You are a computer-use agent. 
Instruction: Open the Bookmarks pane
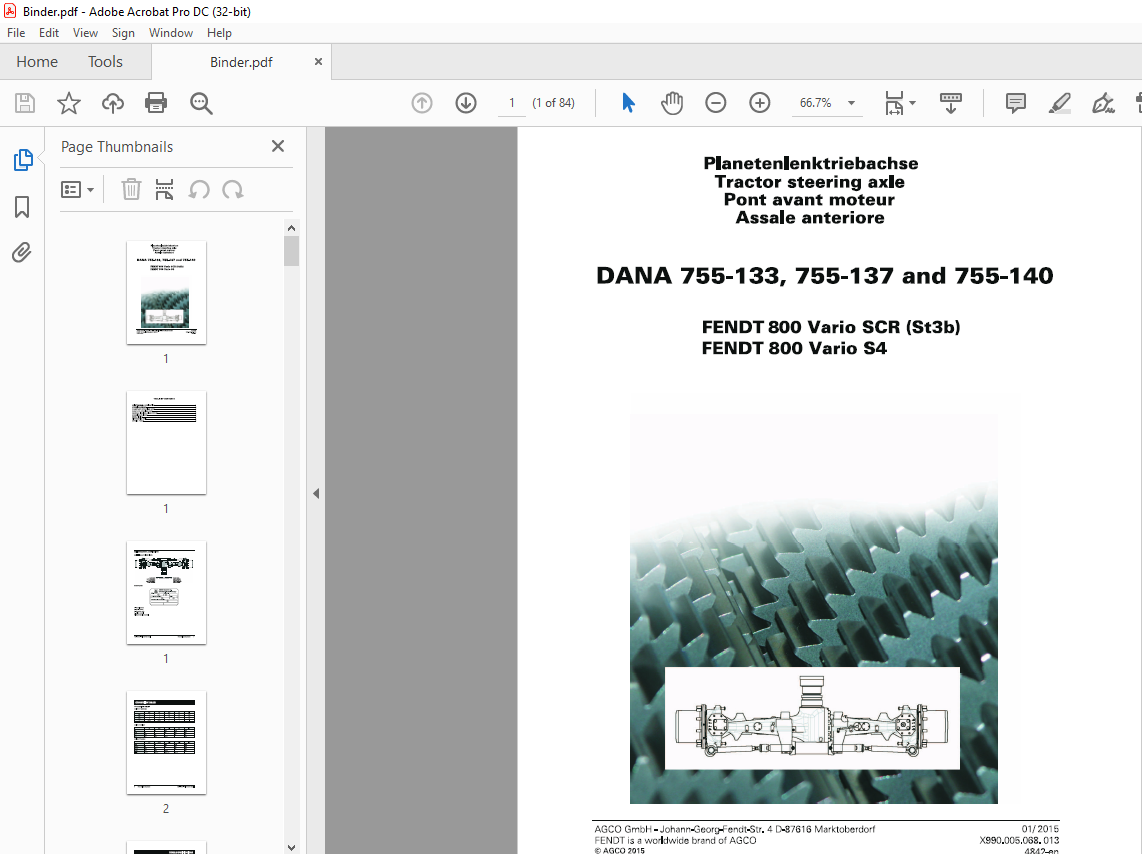coord(22,207)
